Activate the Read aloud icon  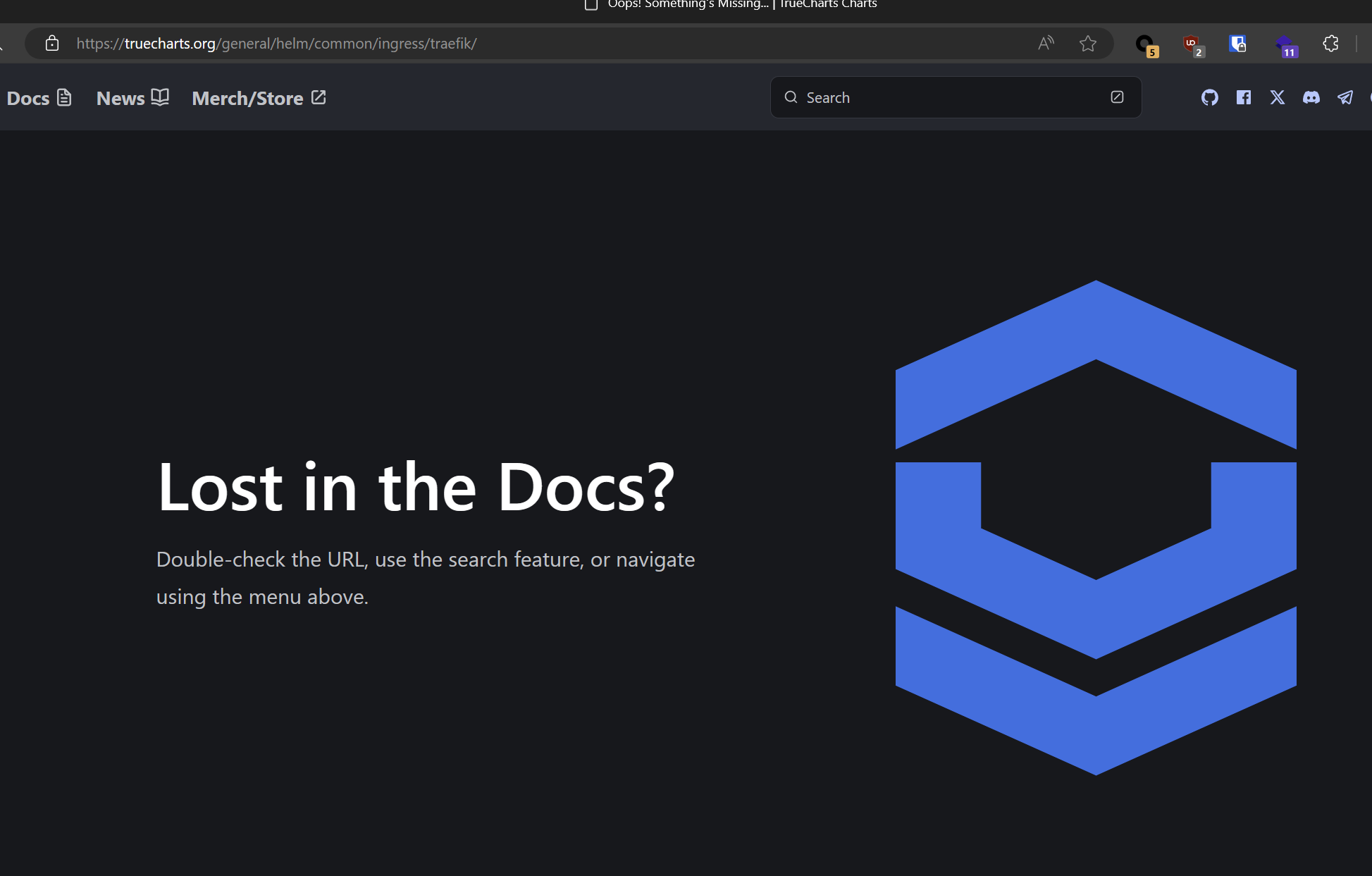click(x=1046, y=44)
